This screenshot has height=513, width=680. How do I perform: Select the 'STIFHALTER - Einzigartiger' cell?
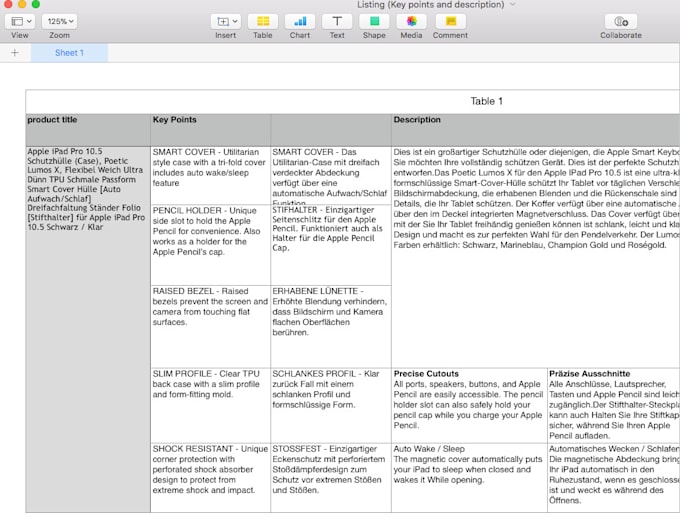(331, 245)
